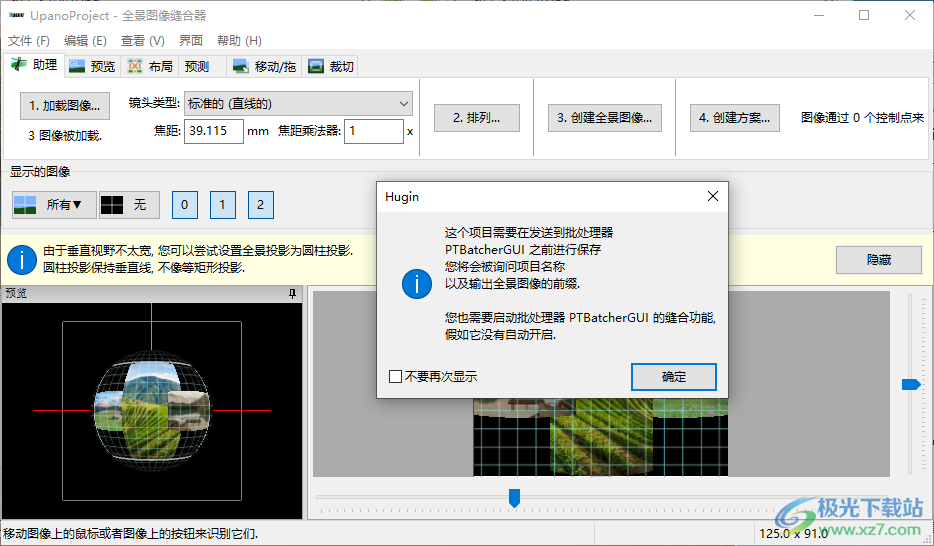Click the vertical field-of-view slider handle
This screenshot has height=546, width=934.
(911, 384)
